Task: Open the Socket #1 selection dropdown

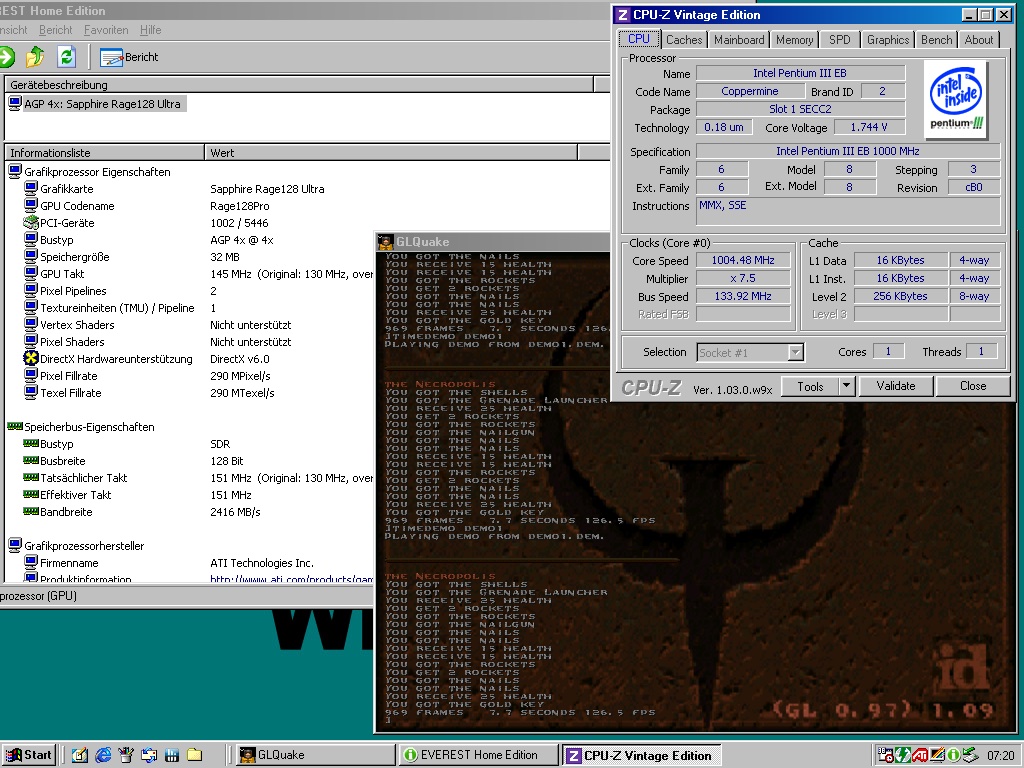Action: point(750,353)
